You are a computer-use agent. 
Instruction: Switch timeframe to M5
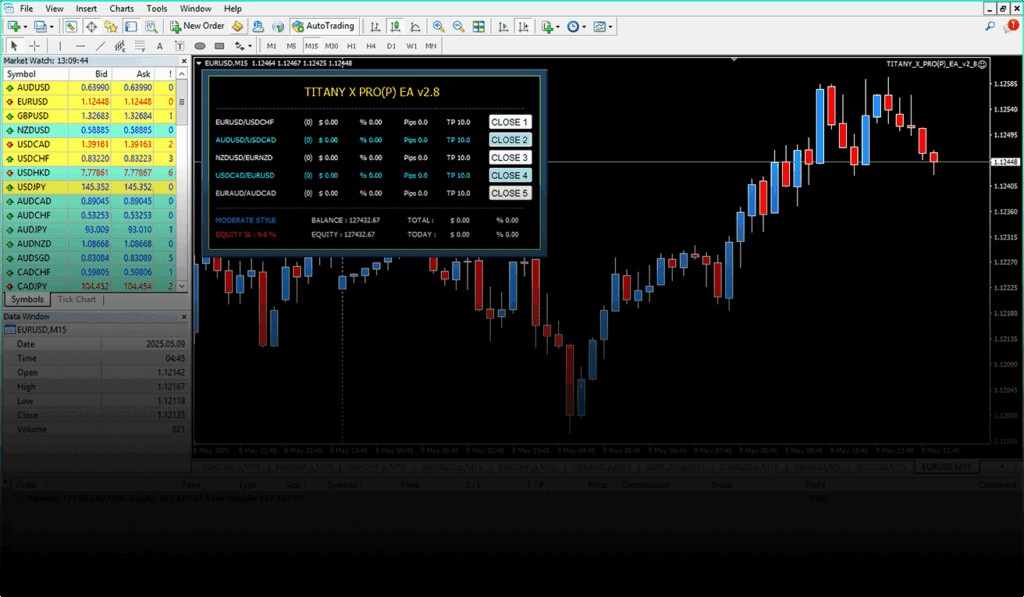tap(291, 46)
